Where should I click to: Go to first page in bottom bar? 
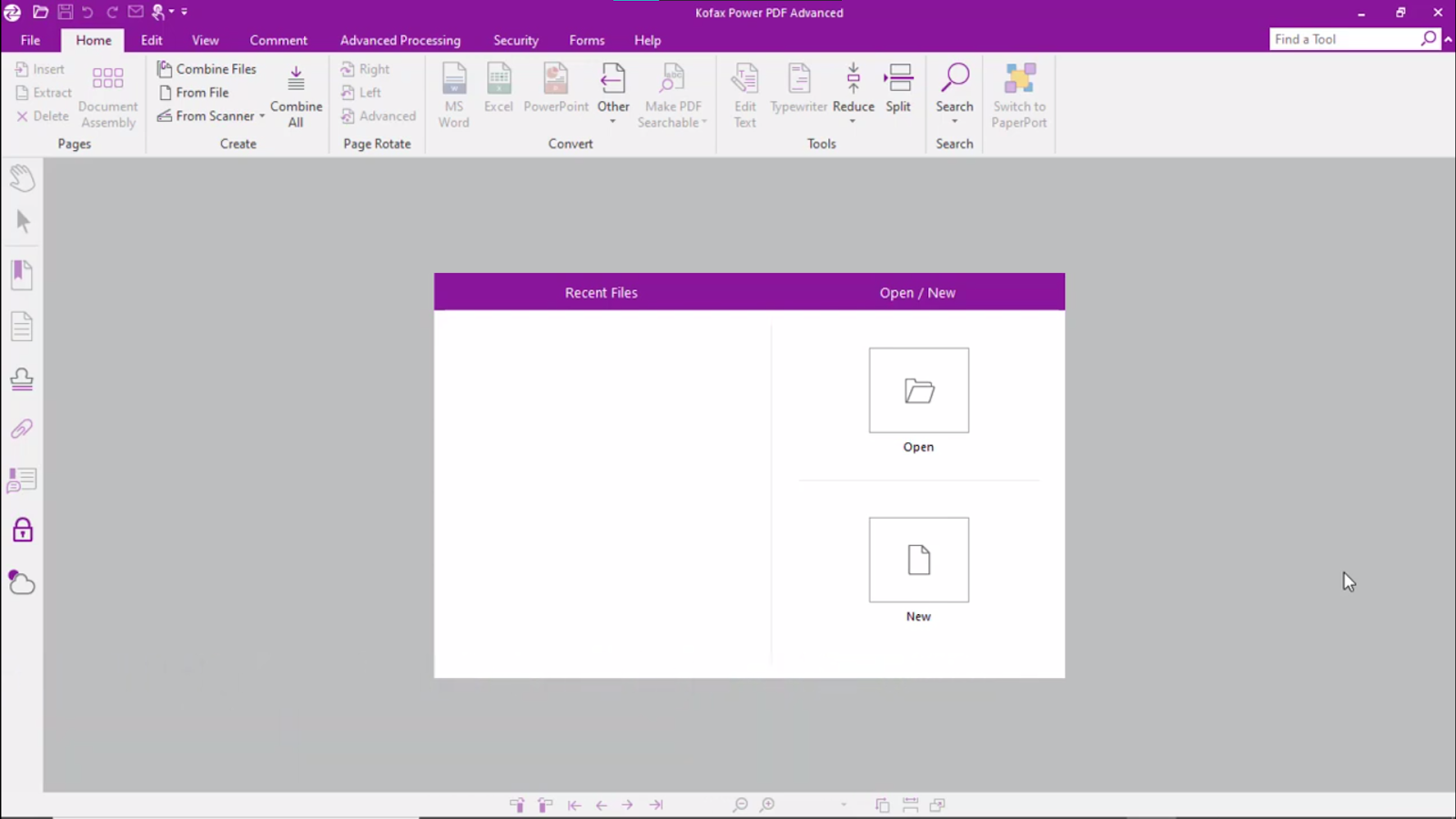tap(574, 805)
